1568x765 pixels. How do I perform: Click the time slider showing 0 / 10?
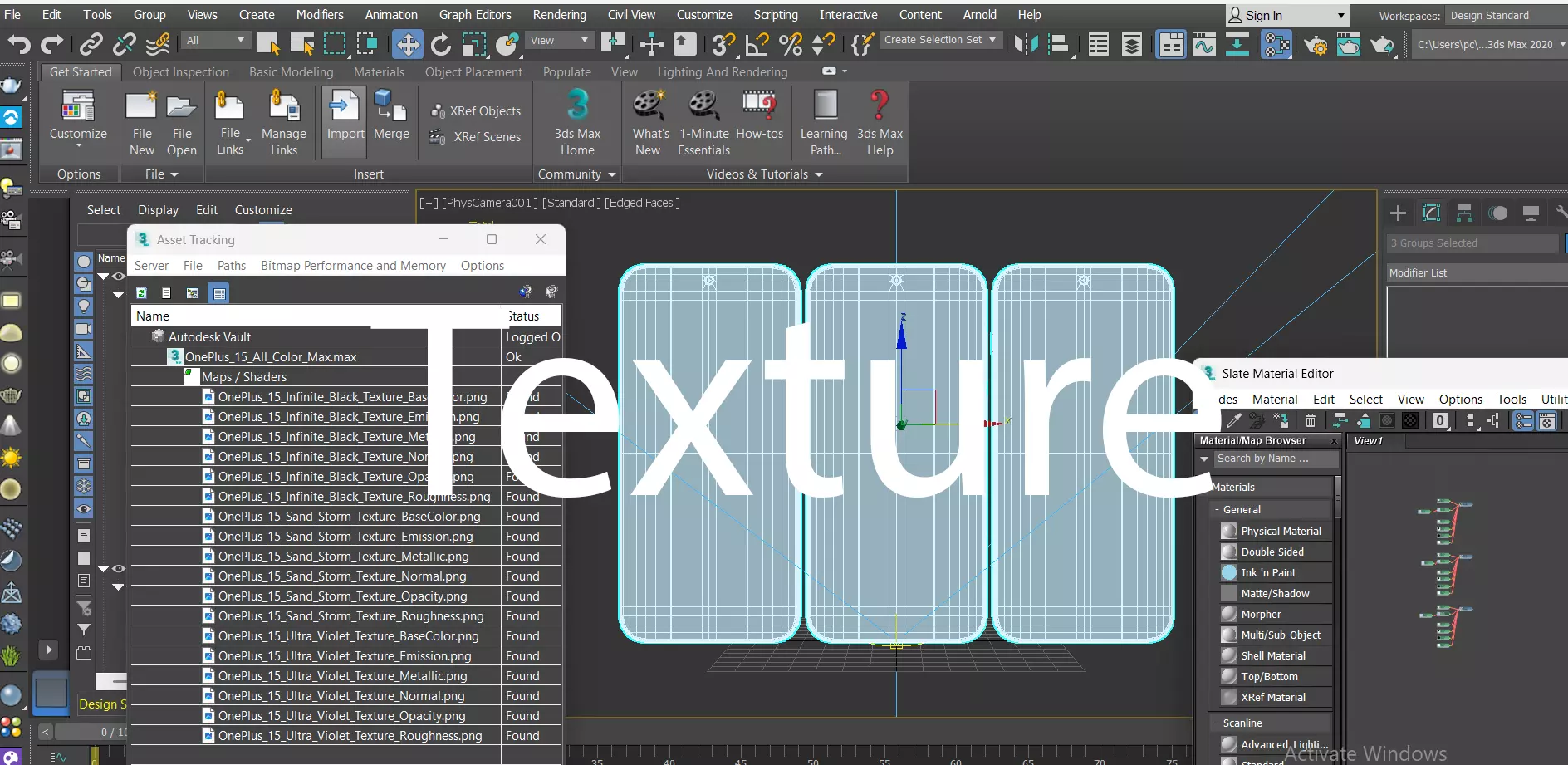(x=91, y=732)
